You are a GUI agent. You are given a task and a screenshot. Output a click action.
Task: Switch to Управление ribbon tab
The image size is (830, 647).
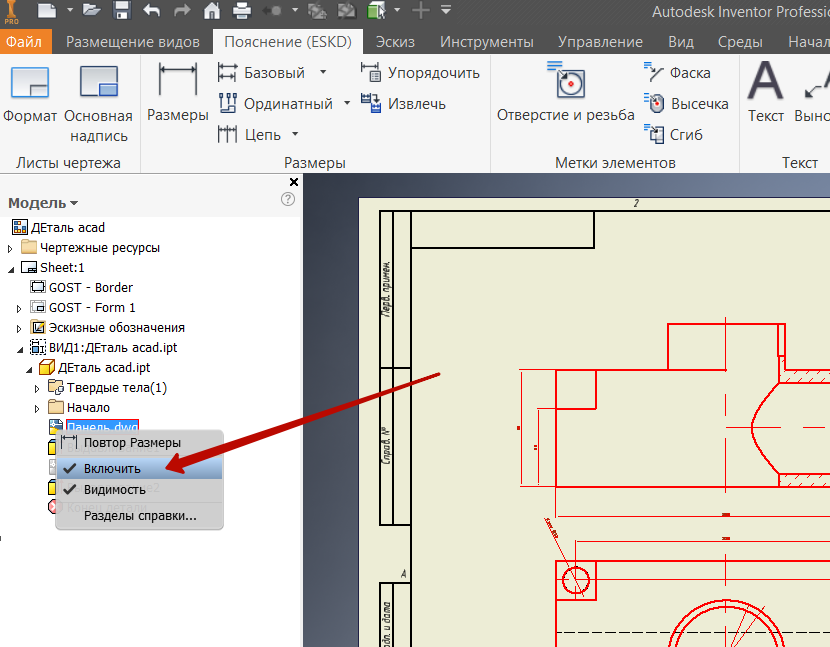pos(600,42)
